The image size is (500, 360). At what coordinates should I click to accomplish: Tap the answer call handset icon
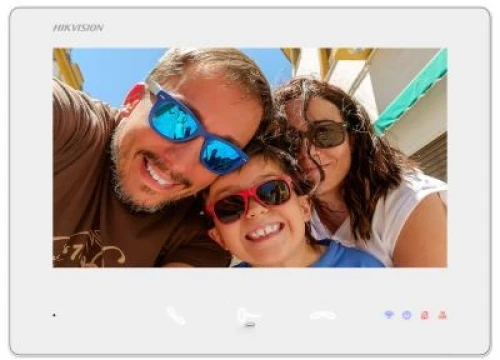pos(176,315)
